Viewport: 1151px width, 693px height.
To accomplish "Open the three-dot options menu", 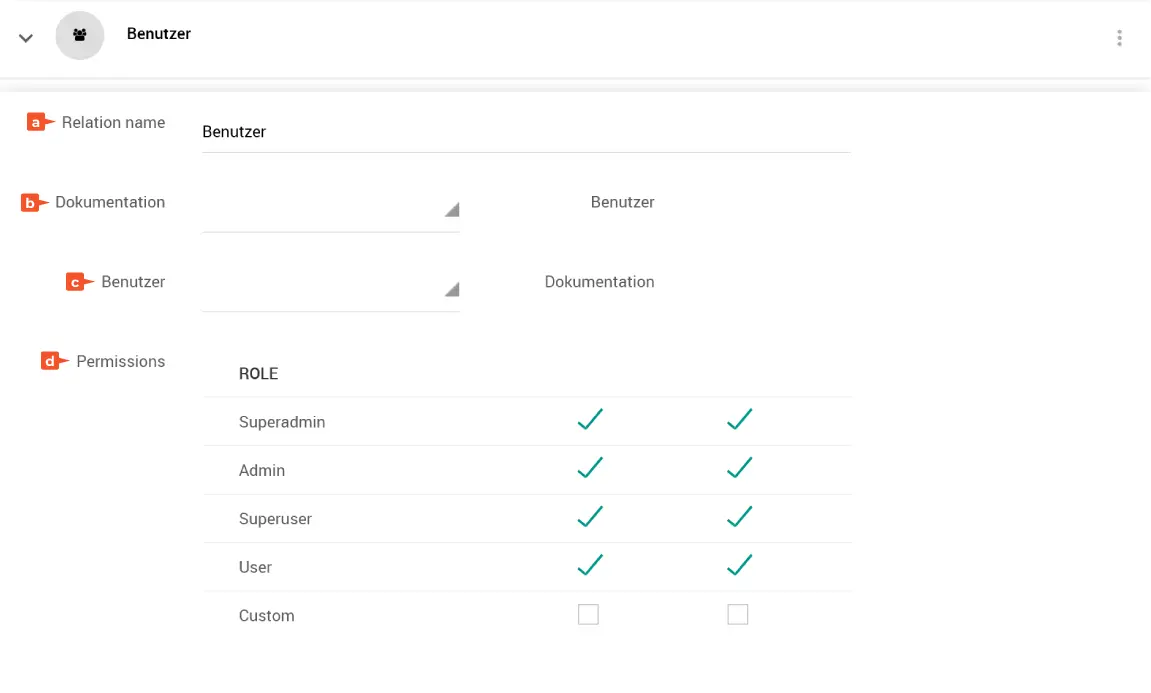I will tap(1119, 38).
